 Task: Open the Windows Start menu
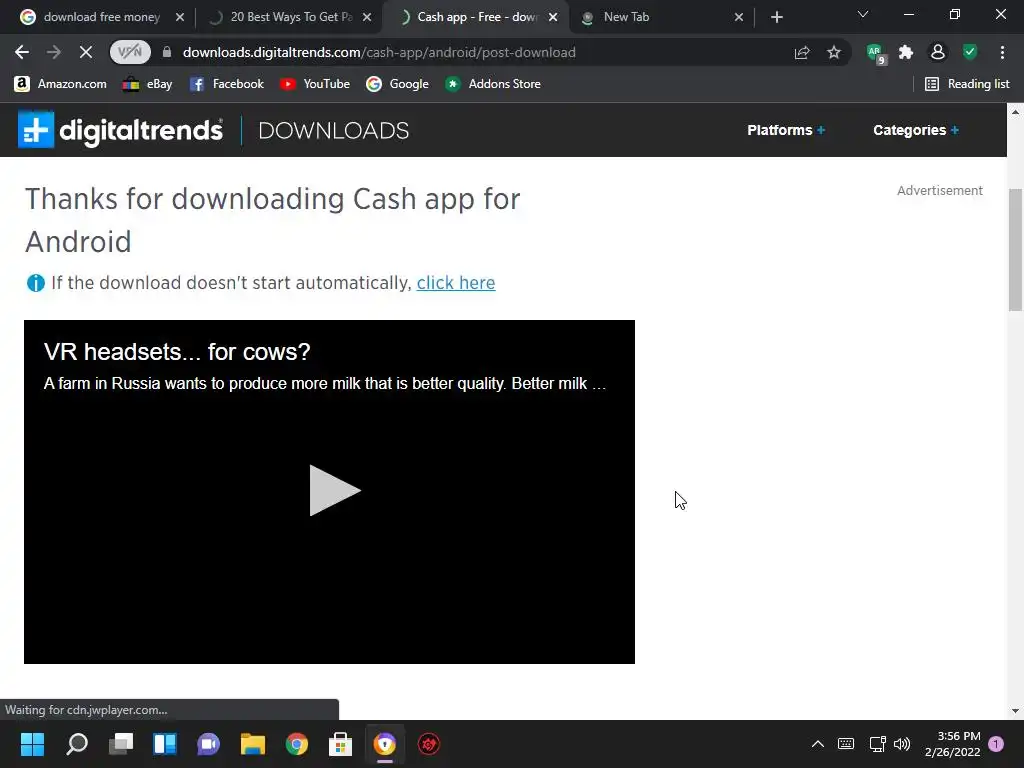(32, 744)
